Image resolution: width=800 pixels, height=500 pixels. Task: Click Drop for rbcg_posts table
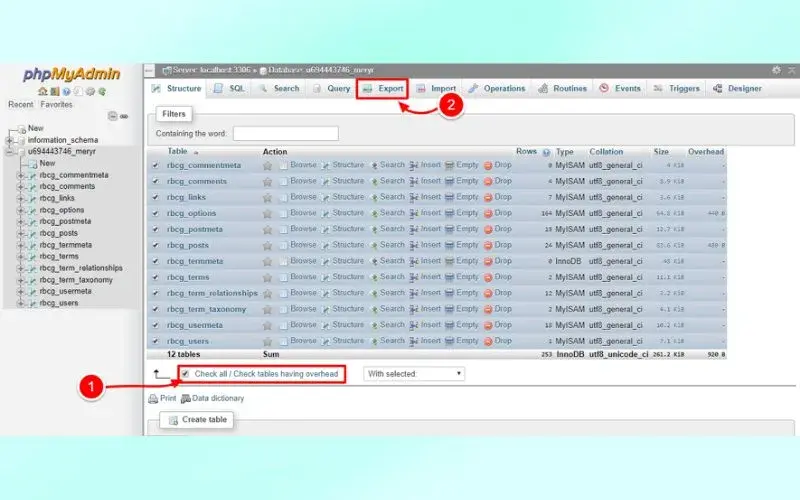(497, 245)
